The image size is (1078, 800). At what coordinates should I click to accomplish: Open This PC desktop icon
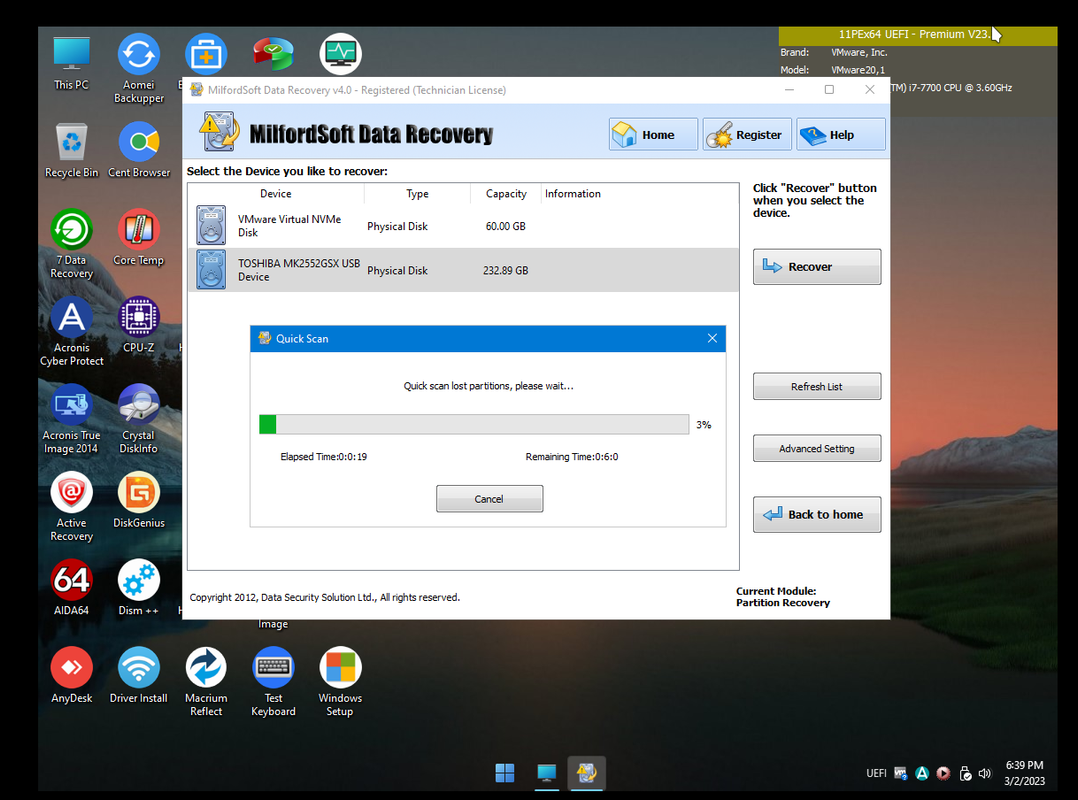pos(72,63)
